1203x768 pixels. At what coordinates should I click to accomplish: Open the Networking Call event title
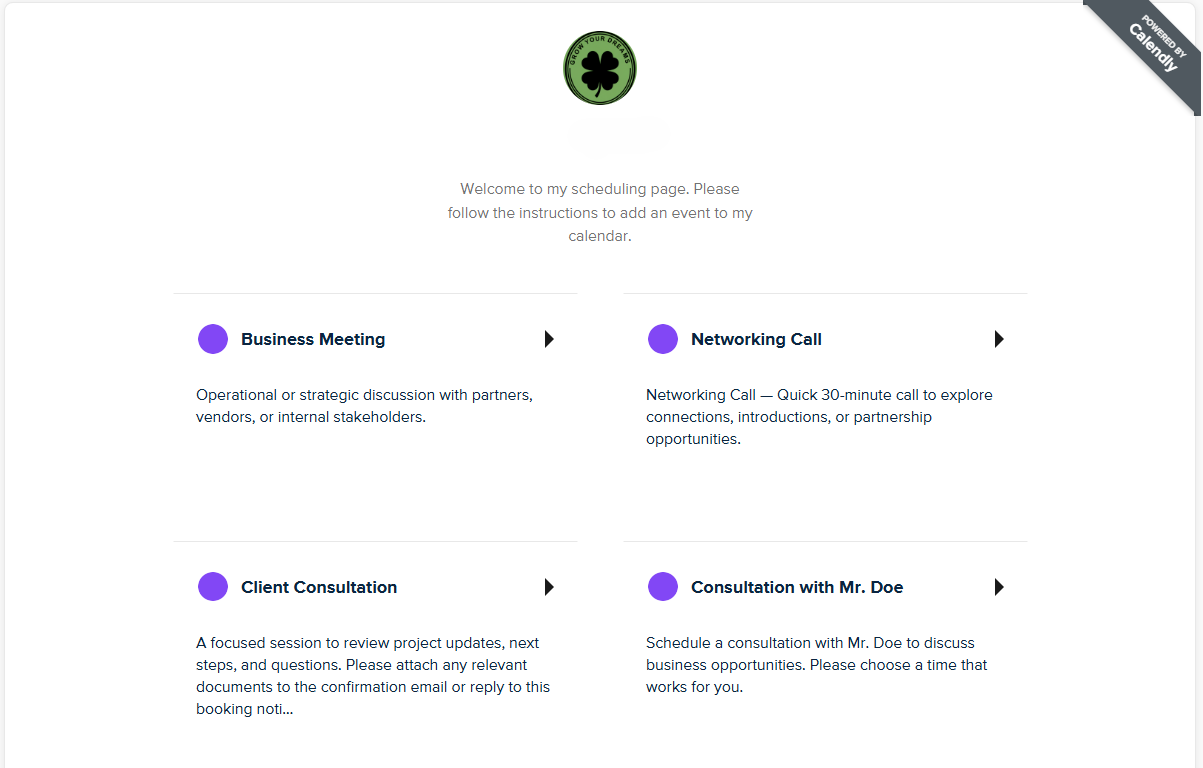[x=756, y=339]
